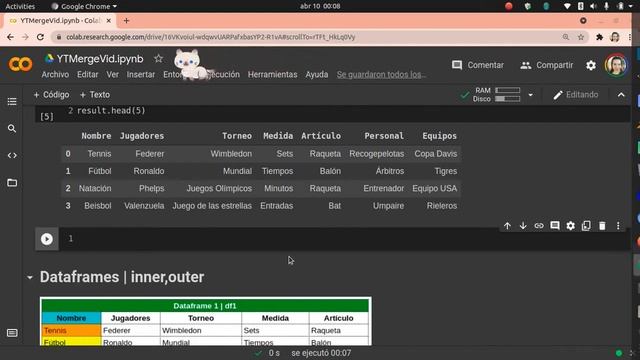The width and height of the screenshot is (640, 360).
Task: Click the Colab logo
Action: 20,64
